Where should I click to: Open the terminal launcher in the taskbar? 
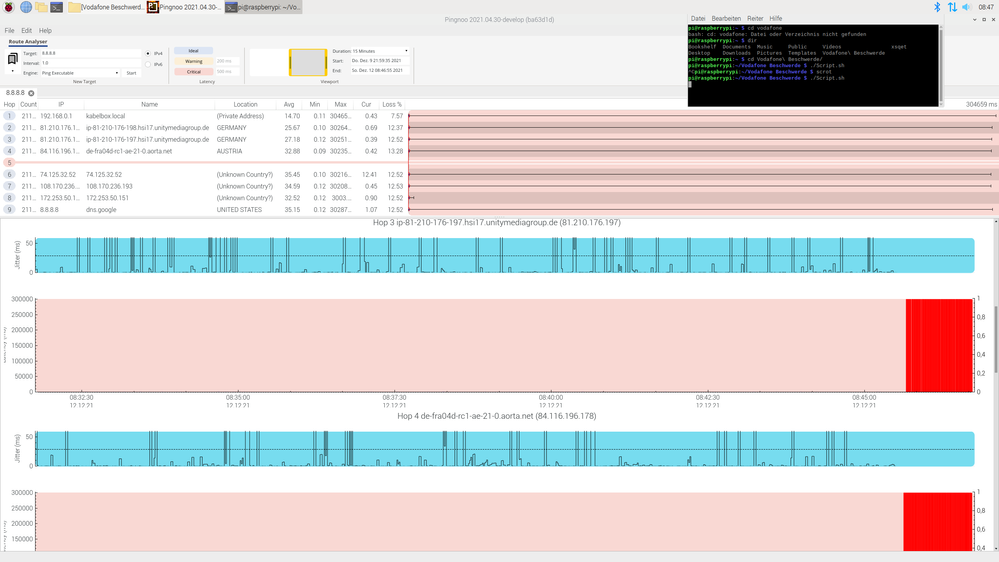[58, 7]
